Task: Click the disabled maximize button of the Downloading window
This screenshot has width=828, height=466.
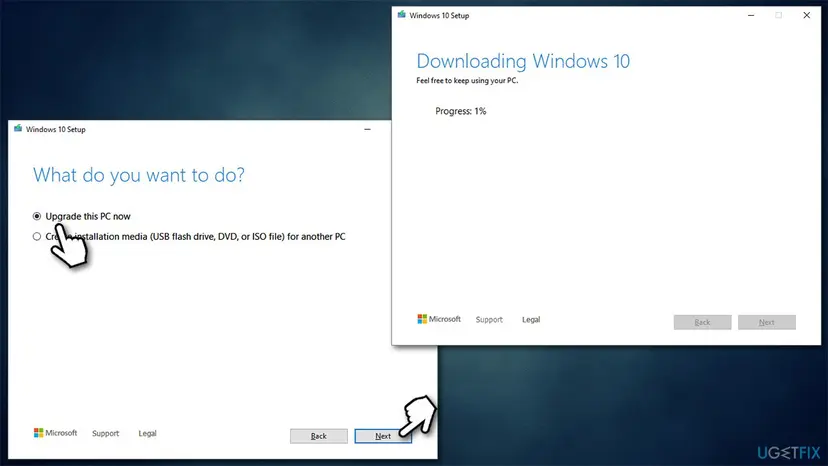Action: click(778, 15)
